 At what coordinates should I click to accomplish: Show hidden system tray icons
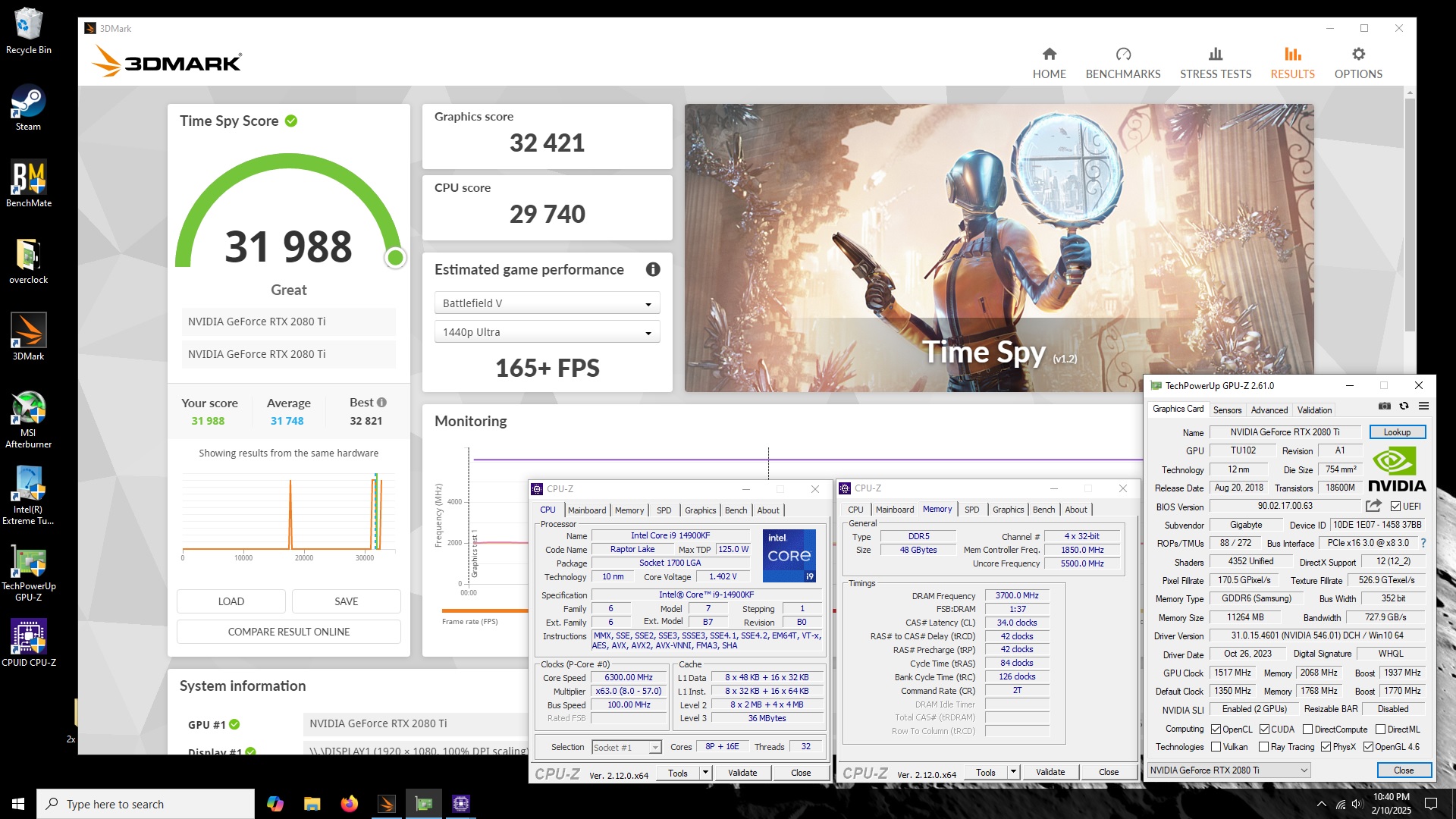tap(1322, 804)
